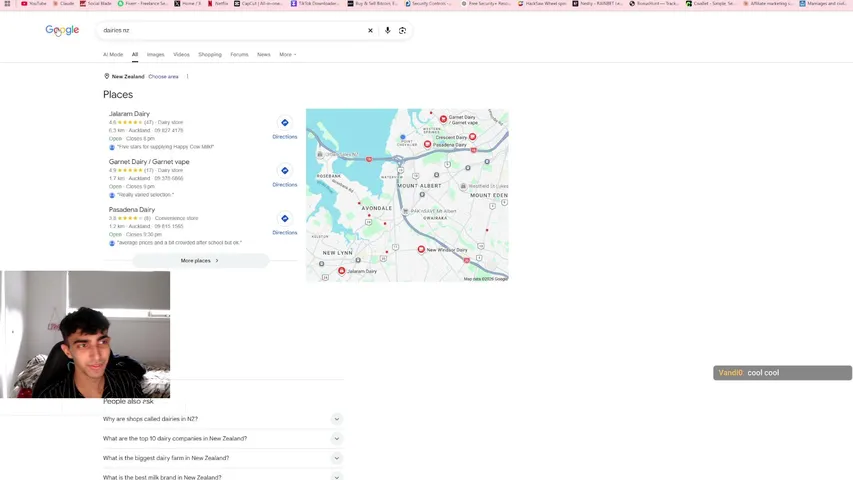The image size is (853, 480).
Task: Click the AVONDALE map label
Action: [376, 208]
